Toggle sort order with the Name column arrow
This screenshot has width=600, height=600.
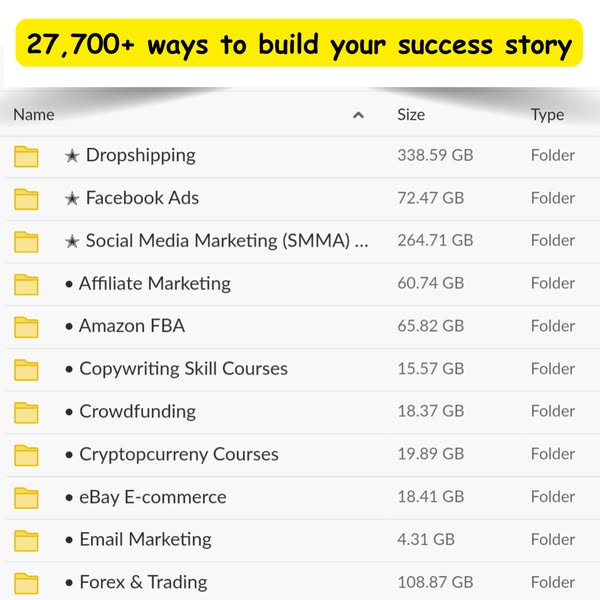tap(358, 115)
